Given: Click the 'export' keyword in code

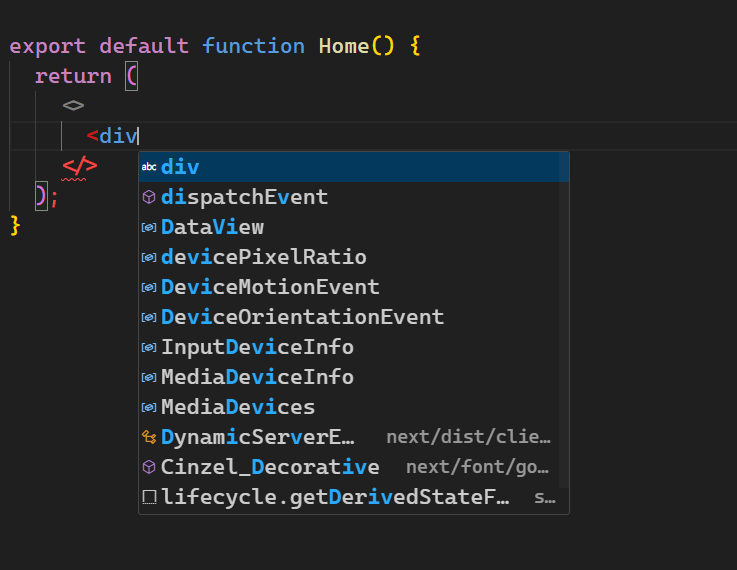Looking at the screenshot, I should point(47,46).
